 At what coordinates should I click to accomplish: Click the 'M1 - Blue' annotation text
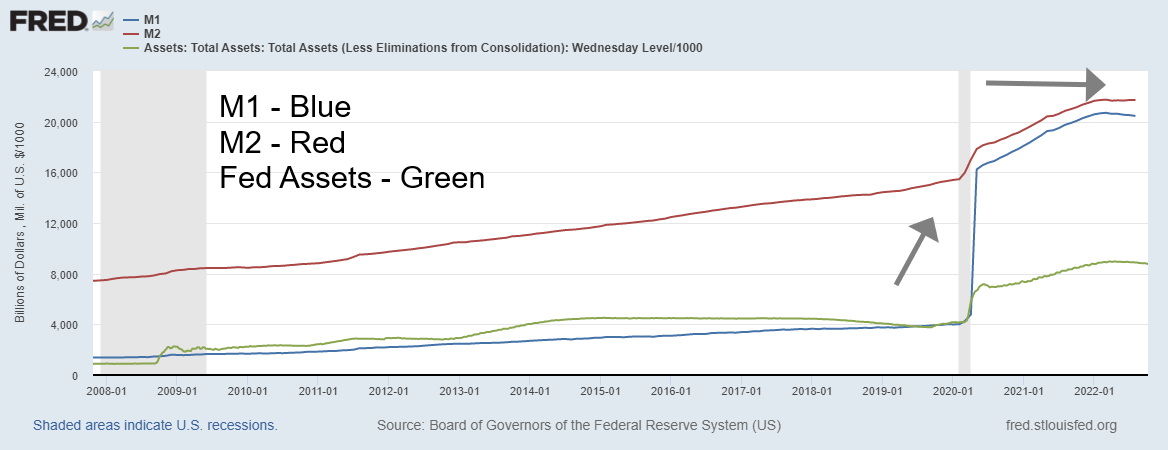286,108
